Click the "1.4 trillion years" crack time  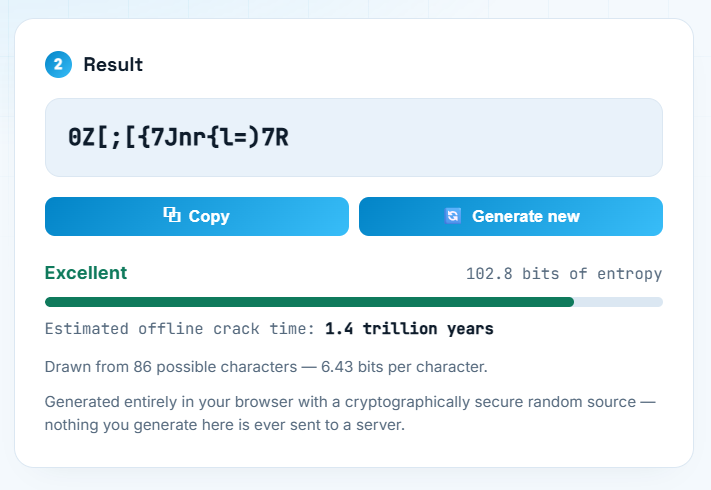tap(409, 329)
